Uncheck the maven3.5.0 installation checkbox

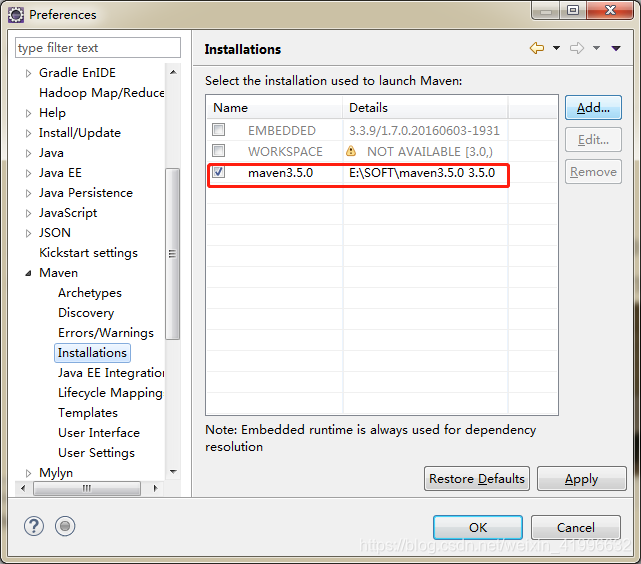pos(219,172)
